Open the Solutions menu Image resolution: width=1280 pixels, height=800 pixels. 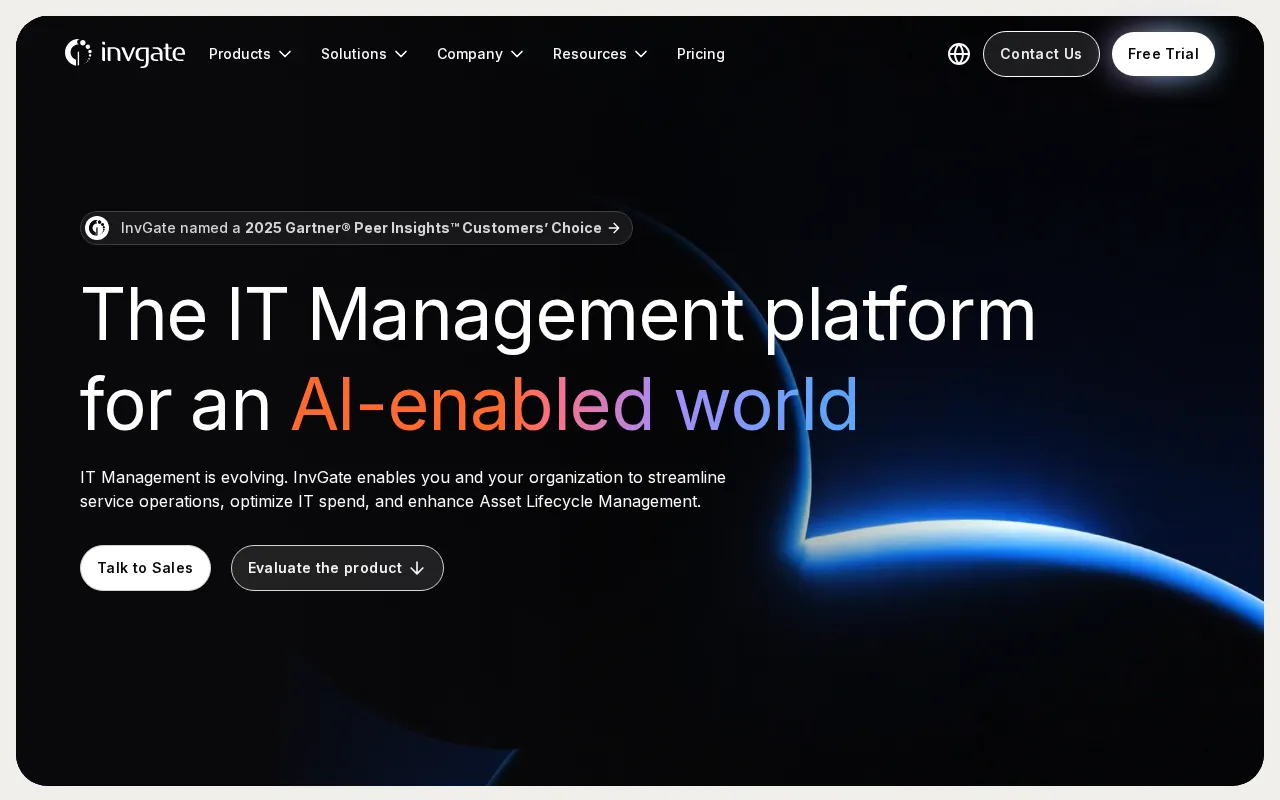pyautogui.click(x=364, y=54)
